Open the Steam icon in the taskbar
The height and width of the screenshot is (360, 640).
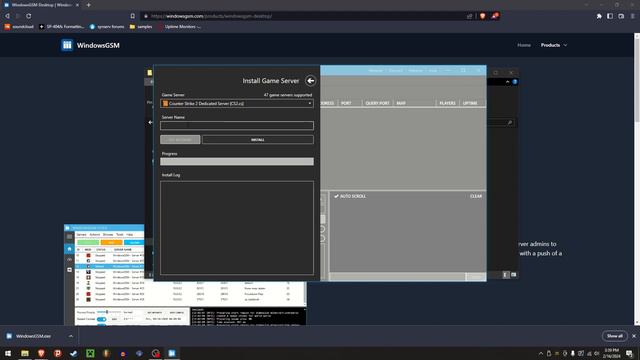point(73,353)
